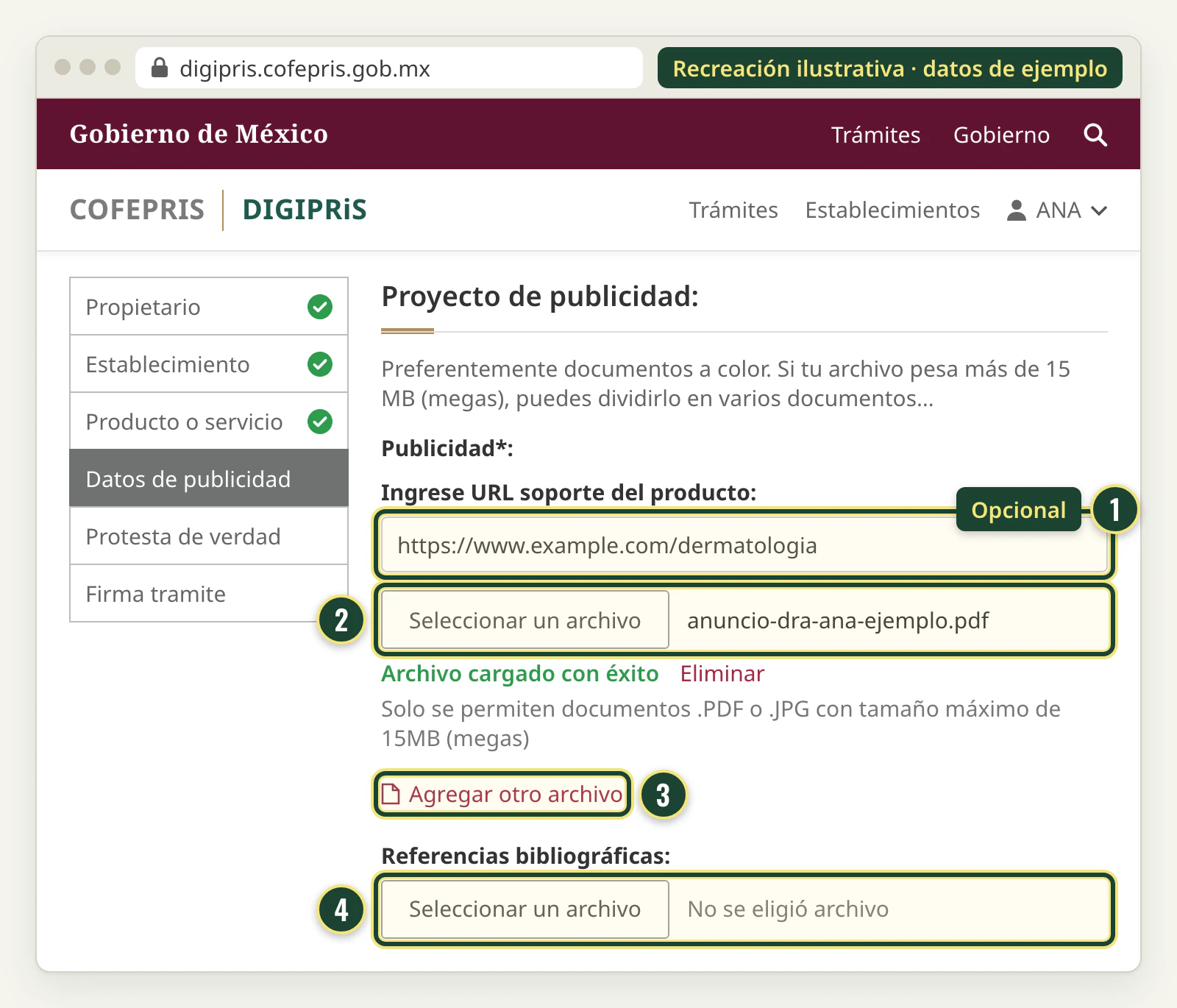Open Gobierno in the maroon header

[1001, 135]
